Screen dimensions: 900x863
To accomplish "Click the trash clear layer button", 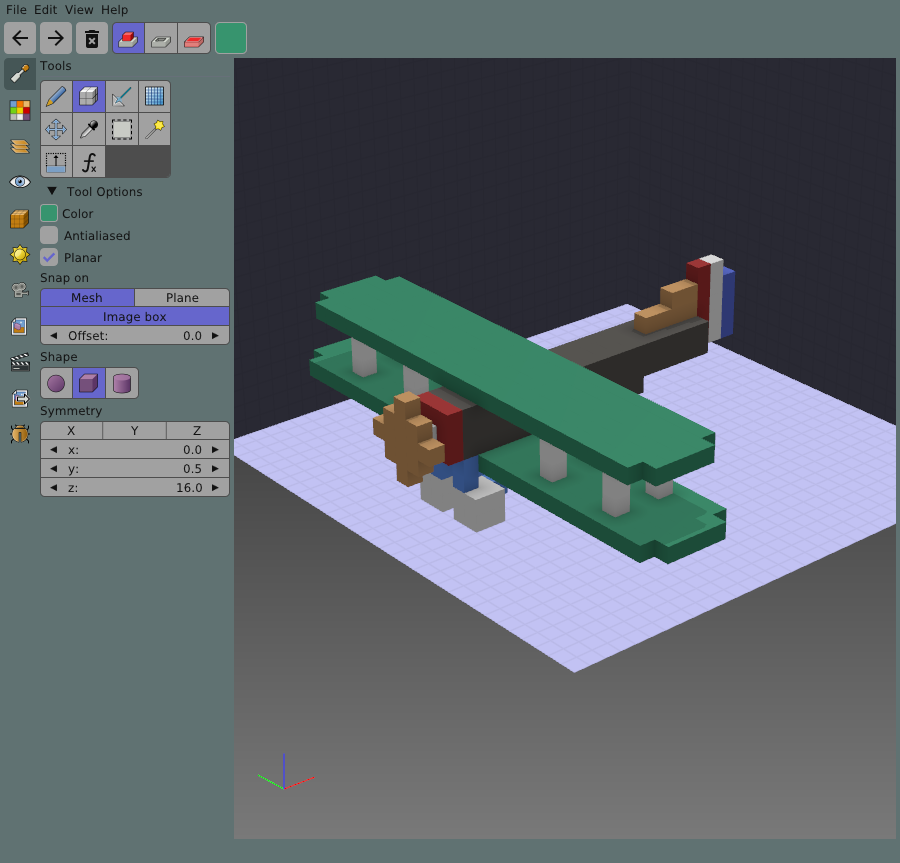I will point(91,39).
